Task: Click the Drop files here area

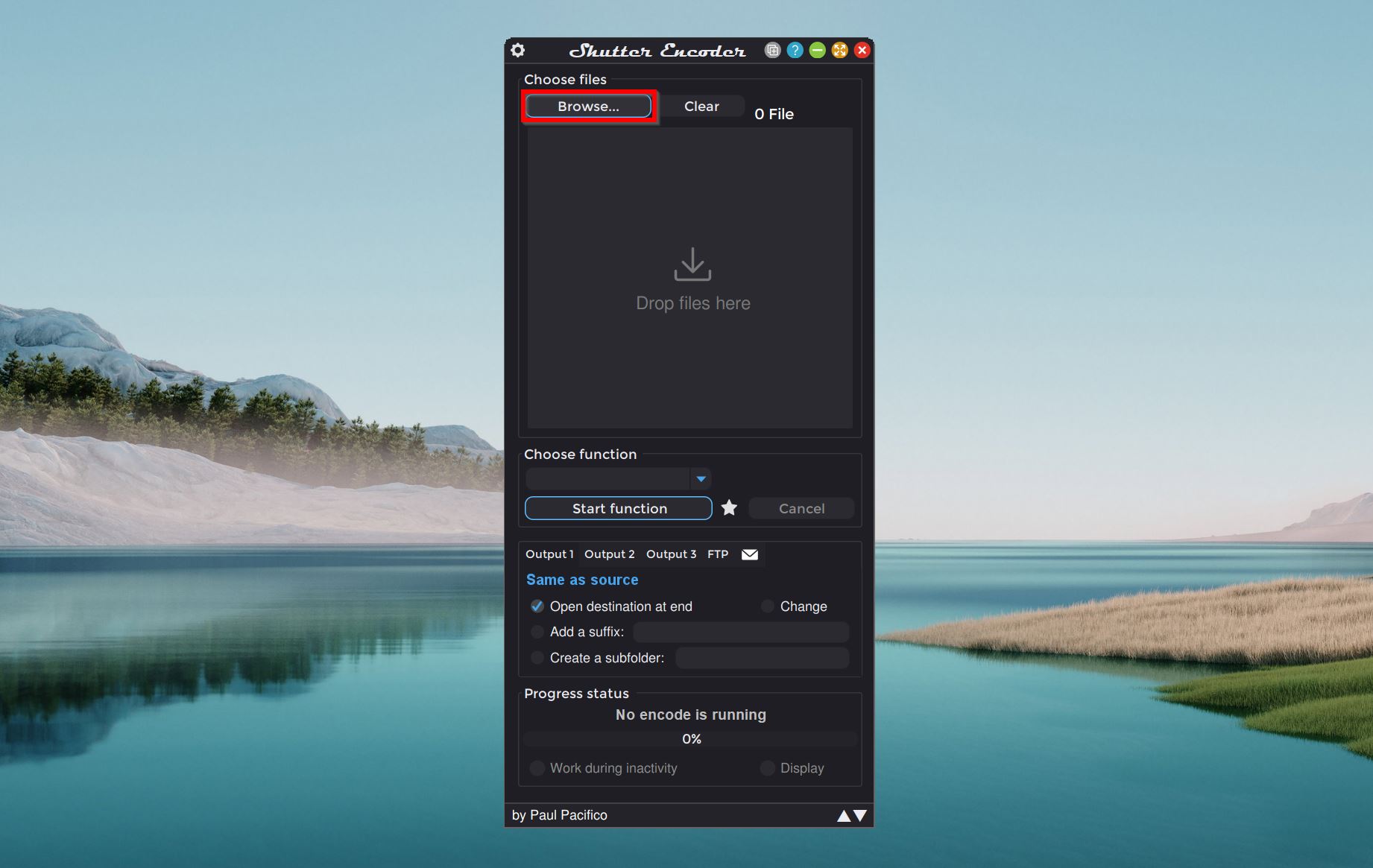Action: click(x=690, y=277)
